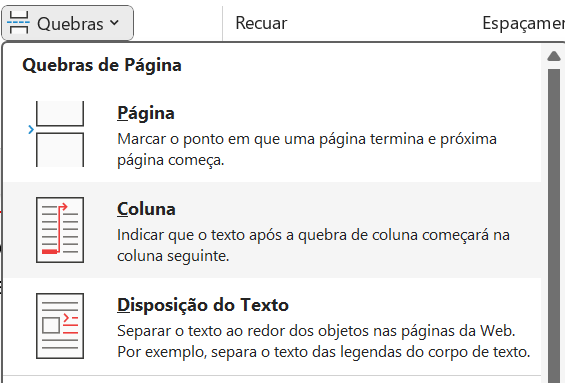
Task: Collapse the Quebras dropdown via its chevron arrow
Action: (x=114, y=23)
